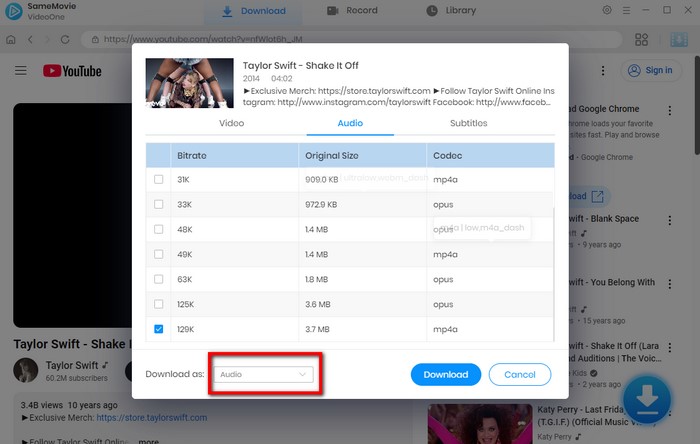Open the Download top tab
Viewport: 700px width, 444px height.
point(254,11)
